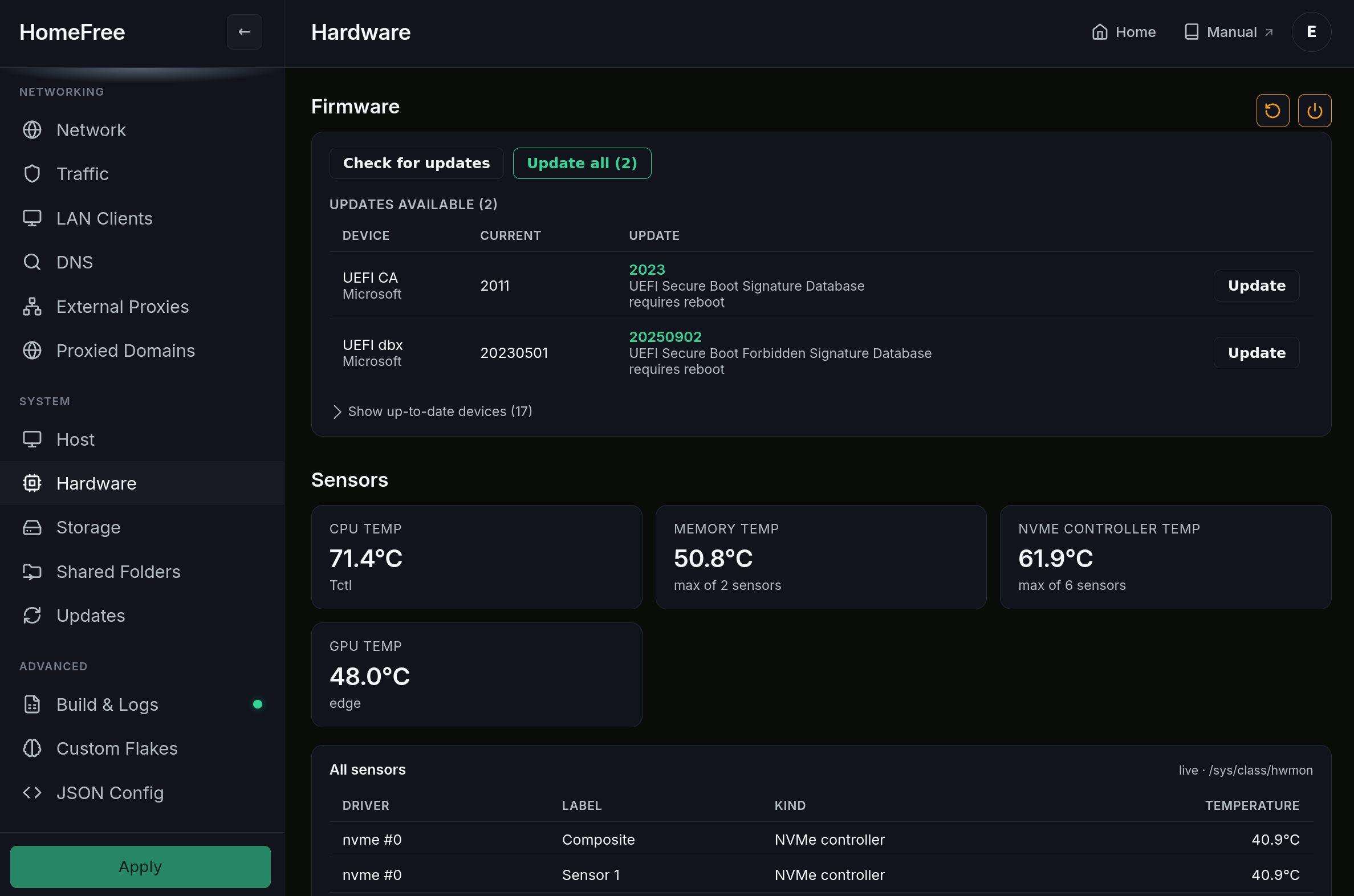Open the DNS settings page

point(142,262)
